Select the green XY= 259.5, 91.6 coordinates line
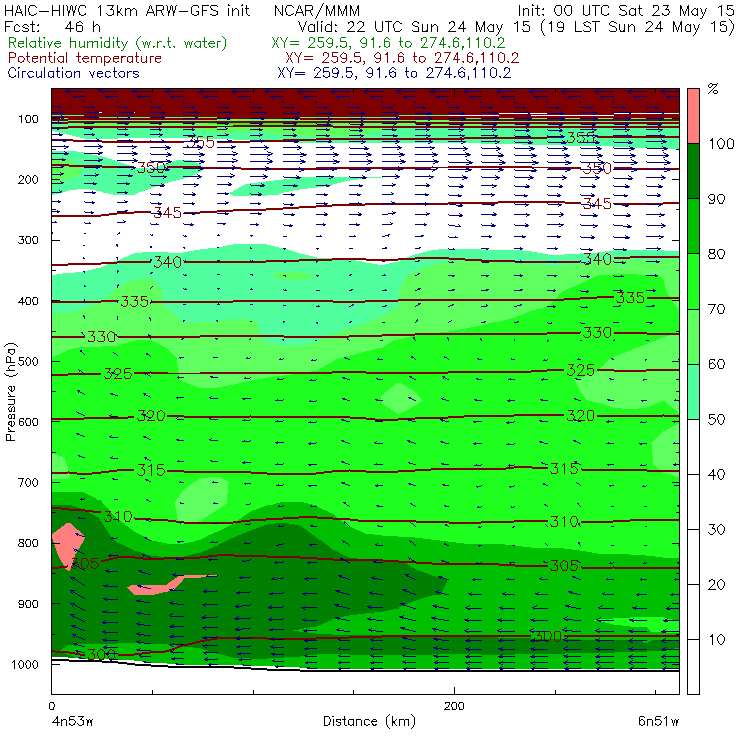This screenshot has width=740, height=740. click(x=388, y=43)
